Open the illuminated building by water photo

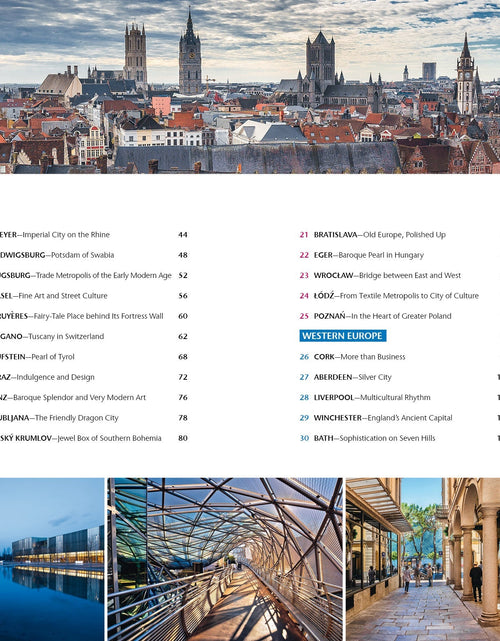(52, 559)
